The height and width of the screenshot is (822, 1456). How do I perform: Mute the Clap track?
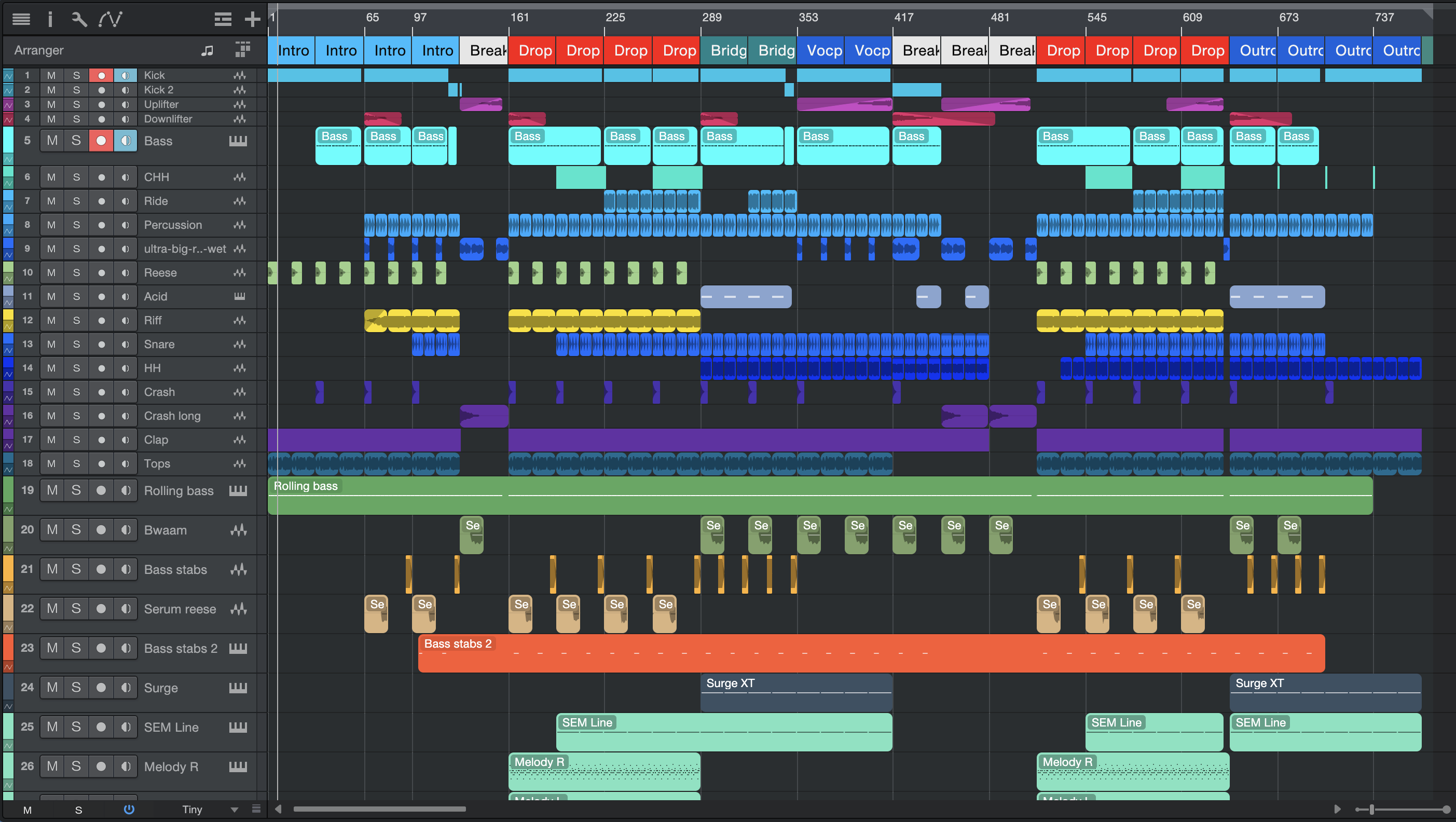51,440
